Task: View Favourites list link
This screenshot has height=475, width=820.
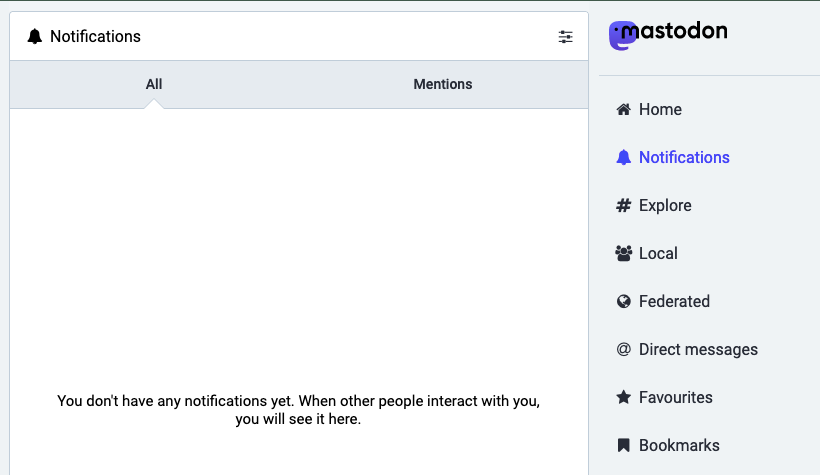Action: [676, 398]
